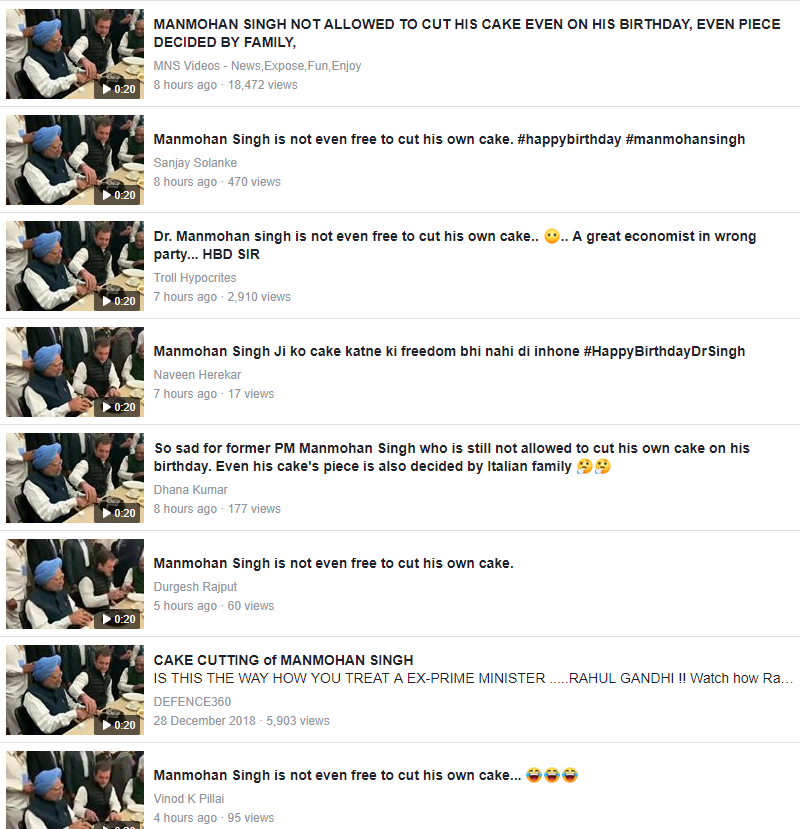Viewport: 800px width, 829px height.
Task: Go to Naveen Herekar's profile
Action: coord(197,374)
